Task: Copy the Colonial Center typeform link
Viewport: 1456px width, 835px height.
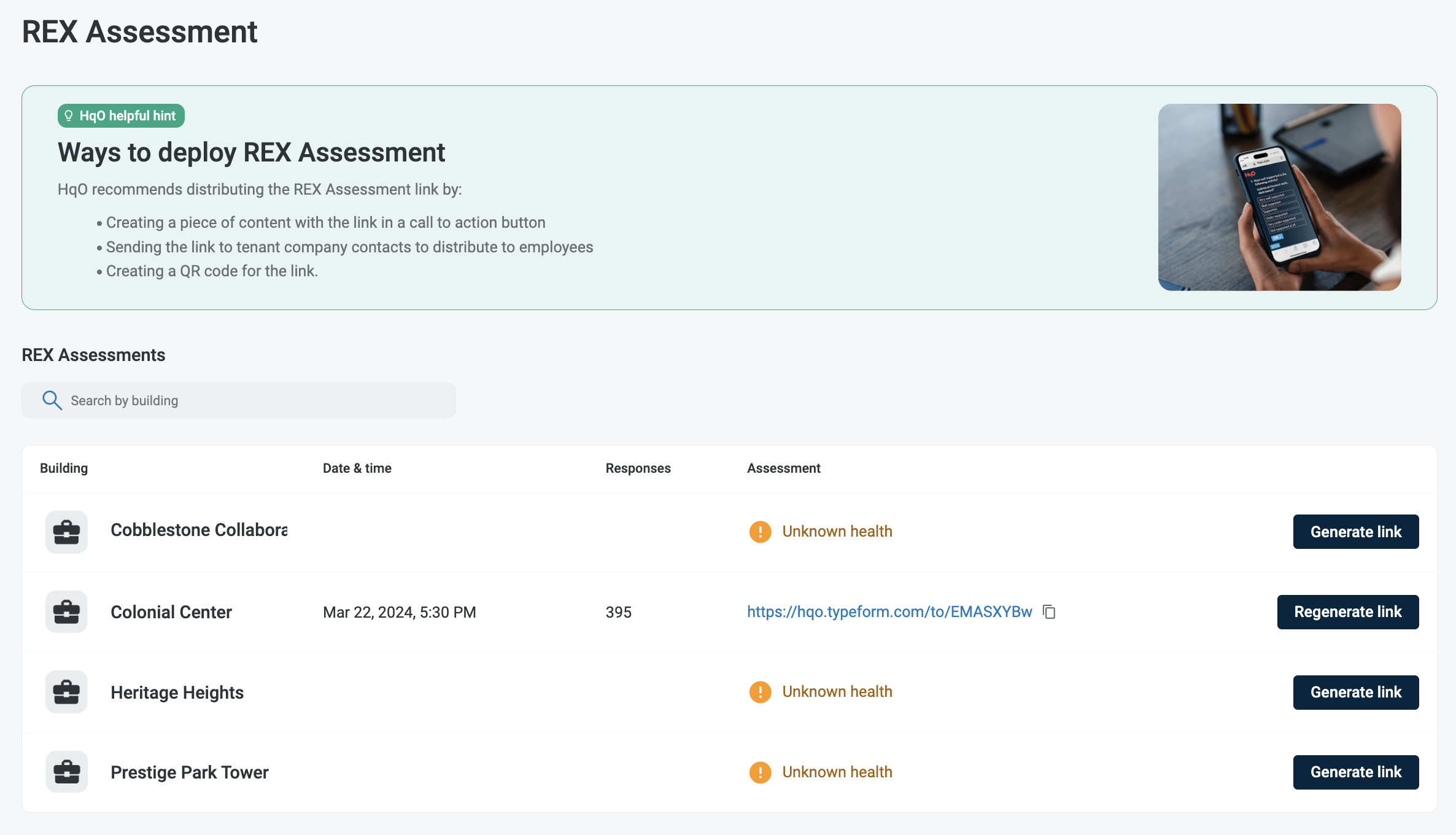Action: click(x=1049, y=612)
